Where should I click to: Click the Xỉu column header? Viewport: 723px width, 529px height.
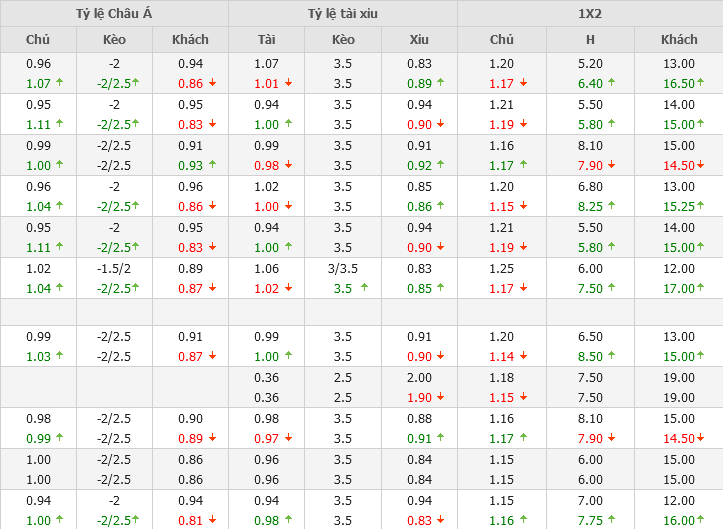coord(419,40)
